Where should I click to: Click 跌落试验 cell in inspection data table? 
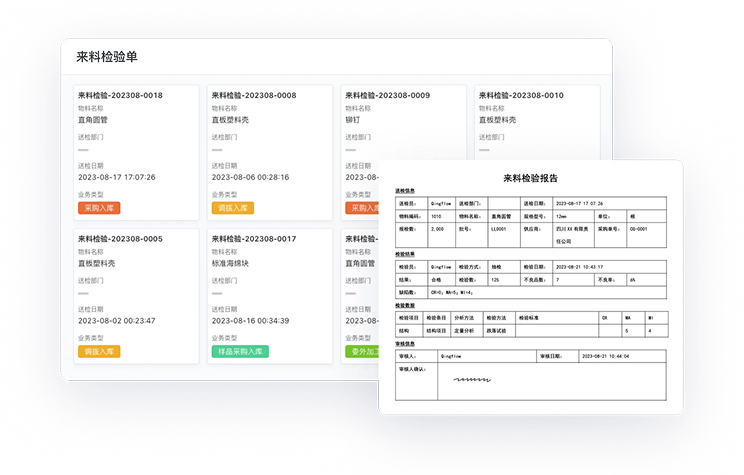point(496,331)
